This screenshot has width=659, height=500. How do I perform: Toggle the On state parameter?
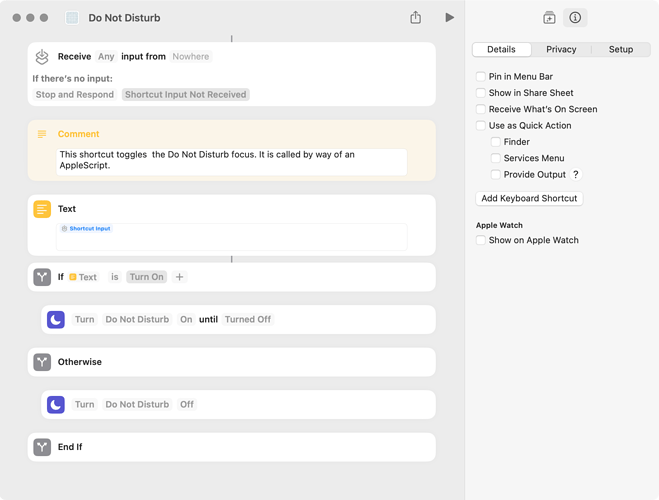point(186,319)
